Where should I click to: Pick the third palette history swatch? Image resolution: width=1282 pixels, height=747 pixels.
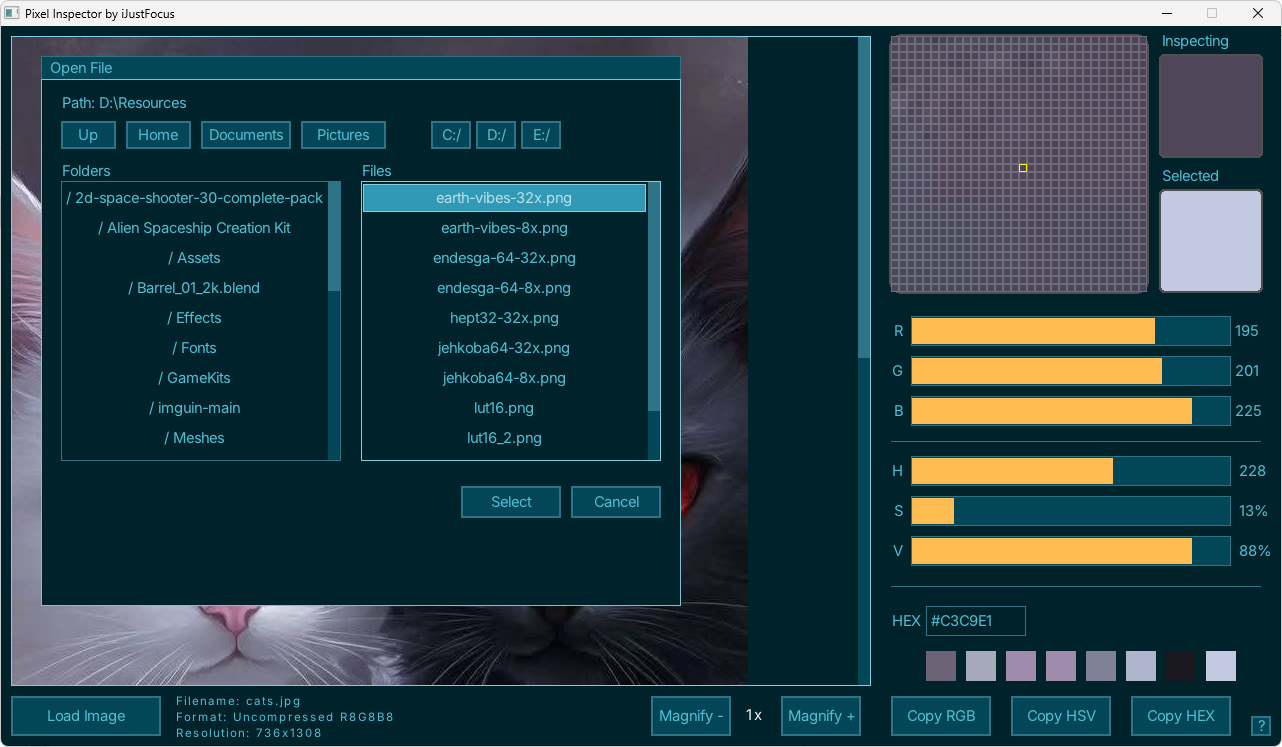pyautogui.click(x=1021, y=666)
